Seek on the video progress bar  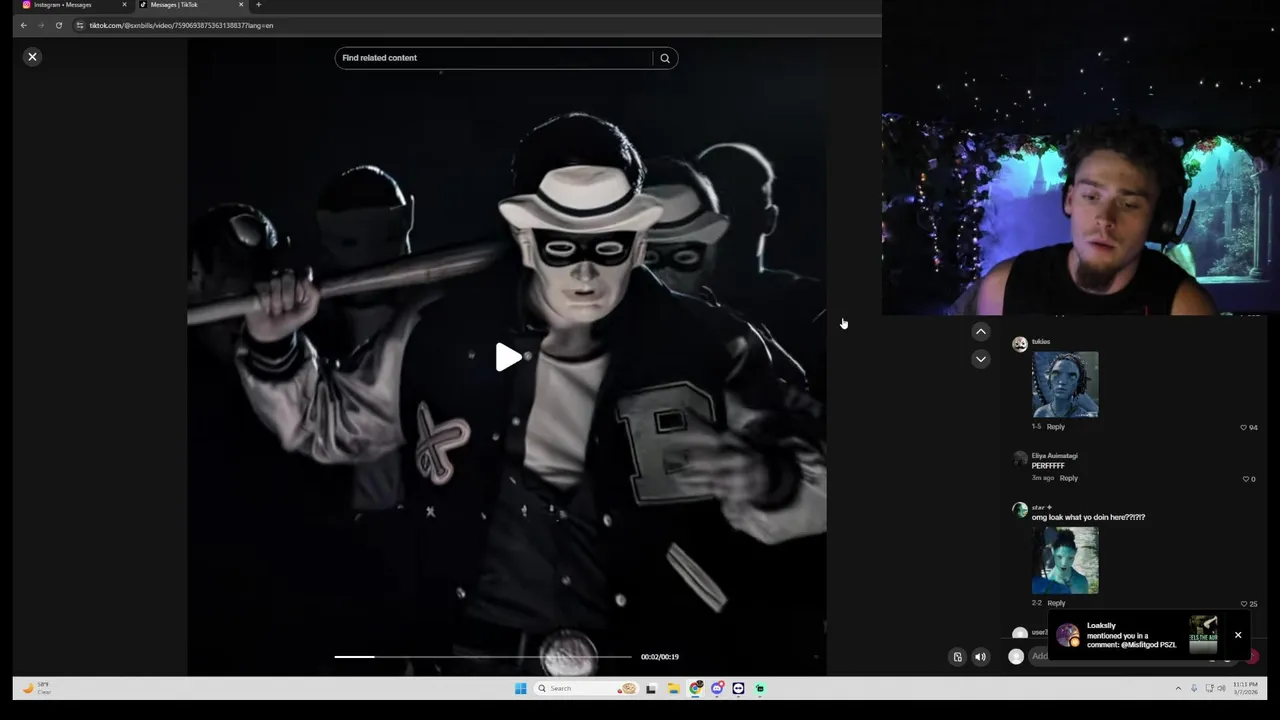(x=483, y=657)
